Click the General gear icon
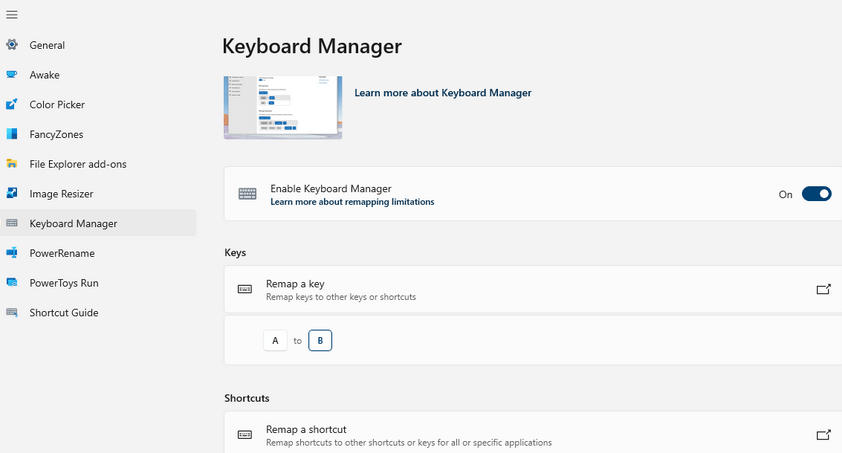 click(12, 45)
